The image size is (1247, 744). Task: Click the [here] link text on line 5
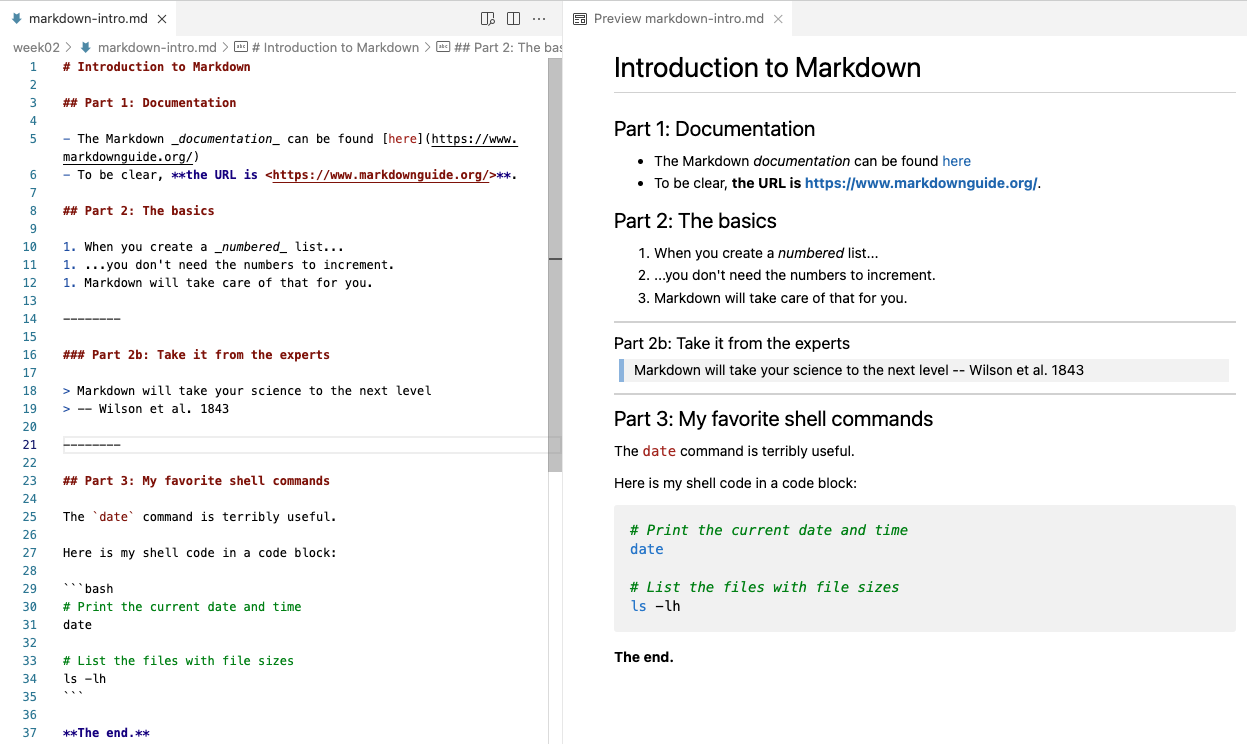pyautogui.click(x=403, y=139)
